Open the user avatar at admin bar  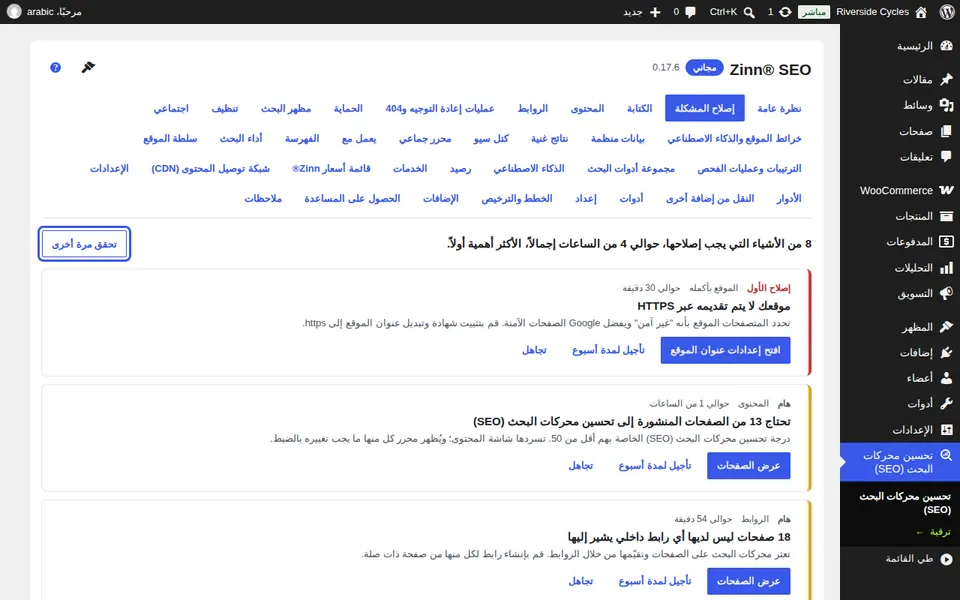coord(14,12)
